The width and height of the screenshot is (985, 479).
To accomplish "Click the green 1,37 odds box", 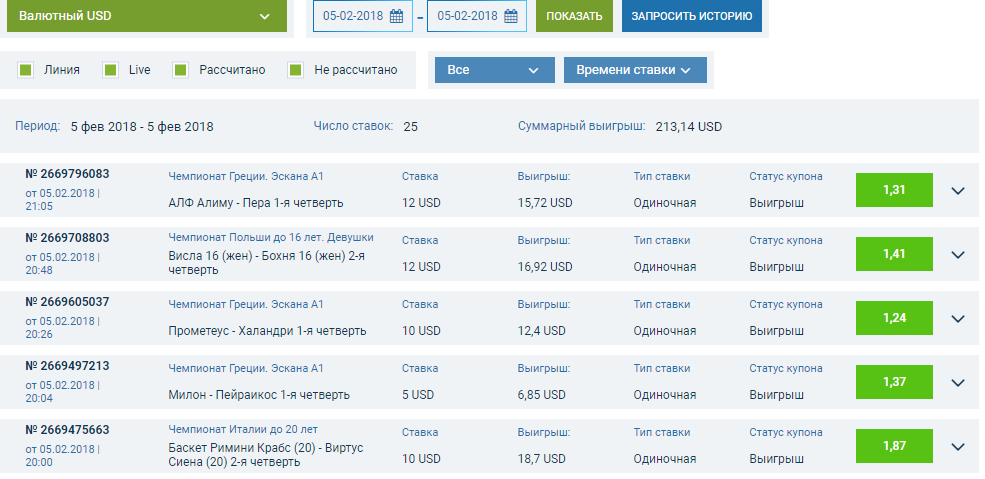I will (894, 382).
